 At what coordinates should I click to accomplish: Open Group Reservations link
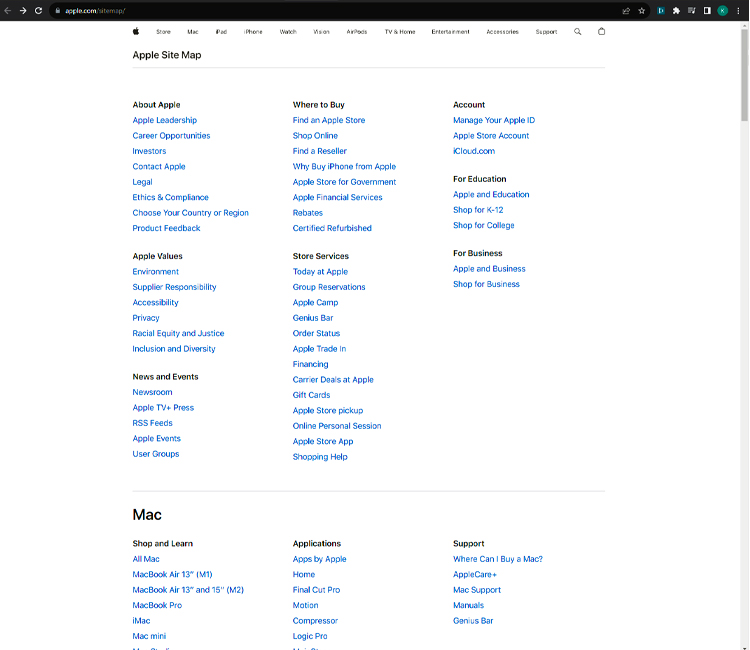(x=329, y=287)
